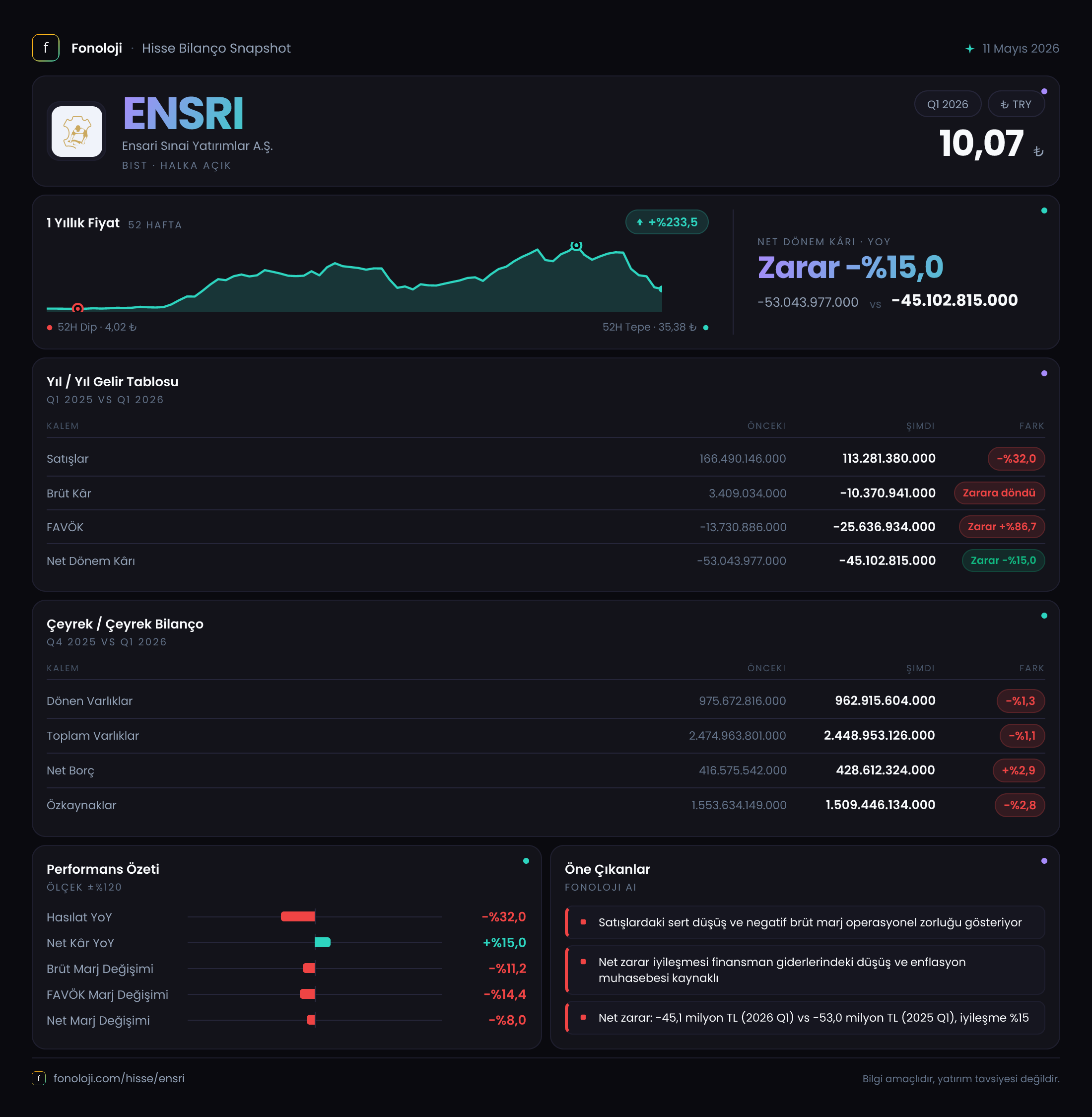
Task: Click the 962.915.604.000 current assets value
Action: (x=886, y=701)
